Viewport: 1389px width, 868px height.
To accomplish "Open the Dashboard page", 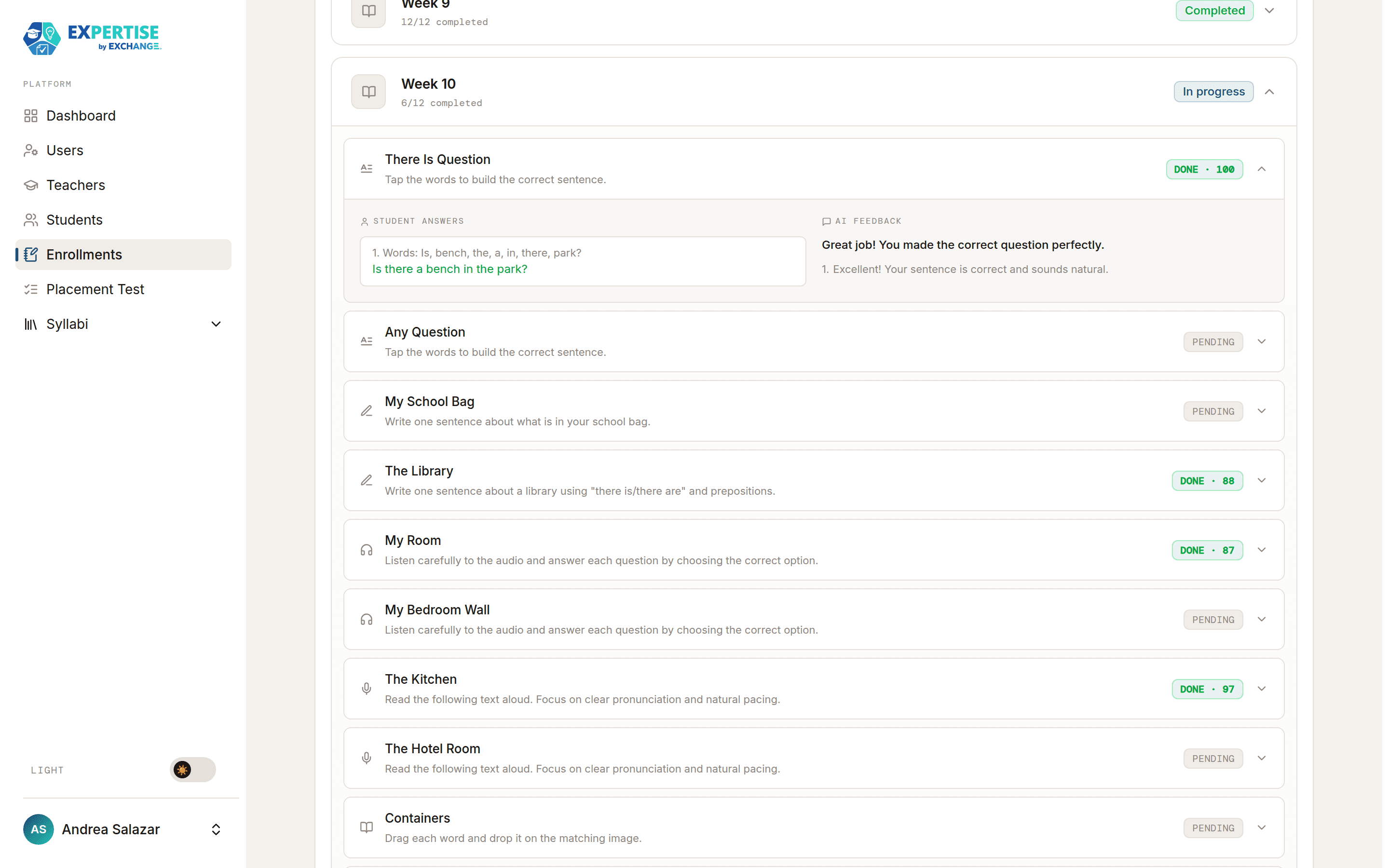I will tap(123, 116).
